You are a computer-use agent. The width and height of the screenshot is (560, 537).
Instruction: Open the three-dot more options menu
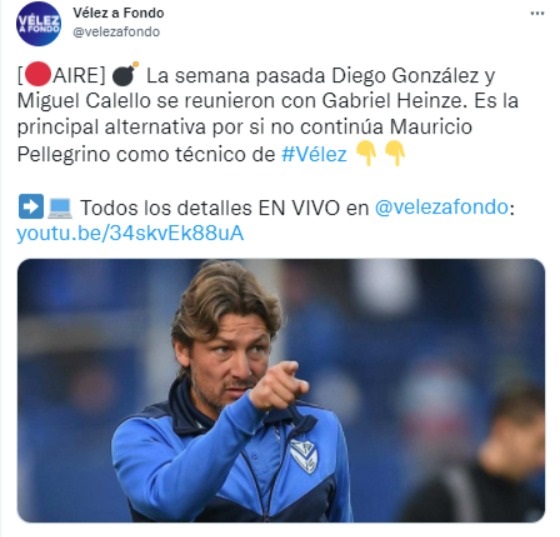(537, 14)
